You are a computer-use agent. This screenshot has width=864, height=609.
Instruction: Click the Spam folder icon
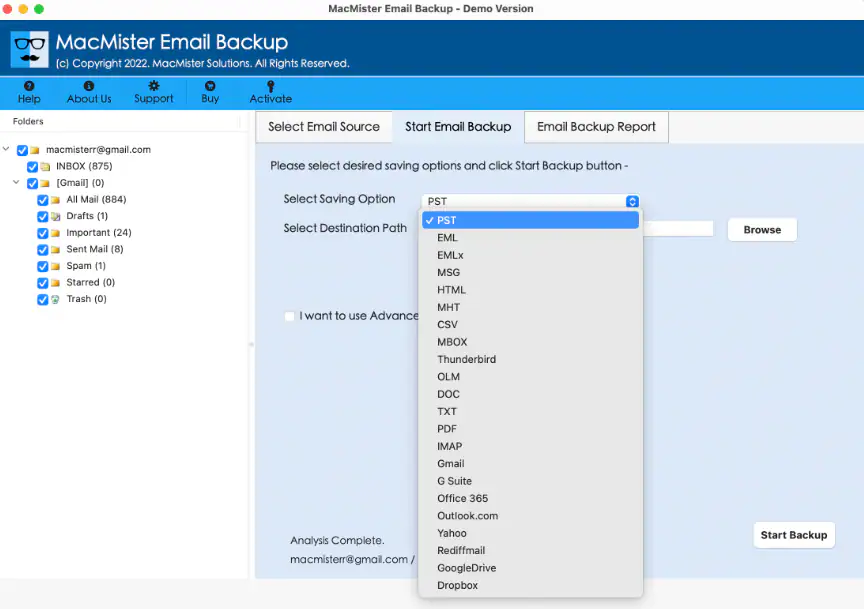(x=56, y=266)
